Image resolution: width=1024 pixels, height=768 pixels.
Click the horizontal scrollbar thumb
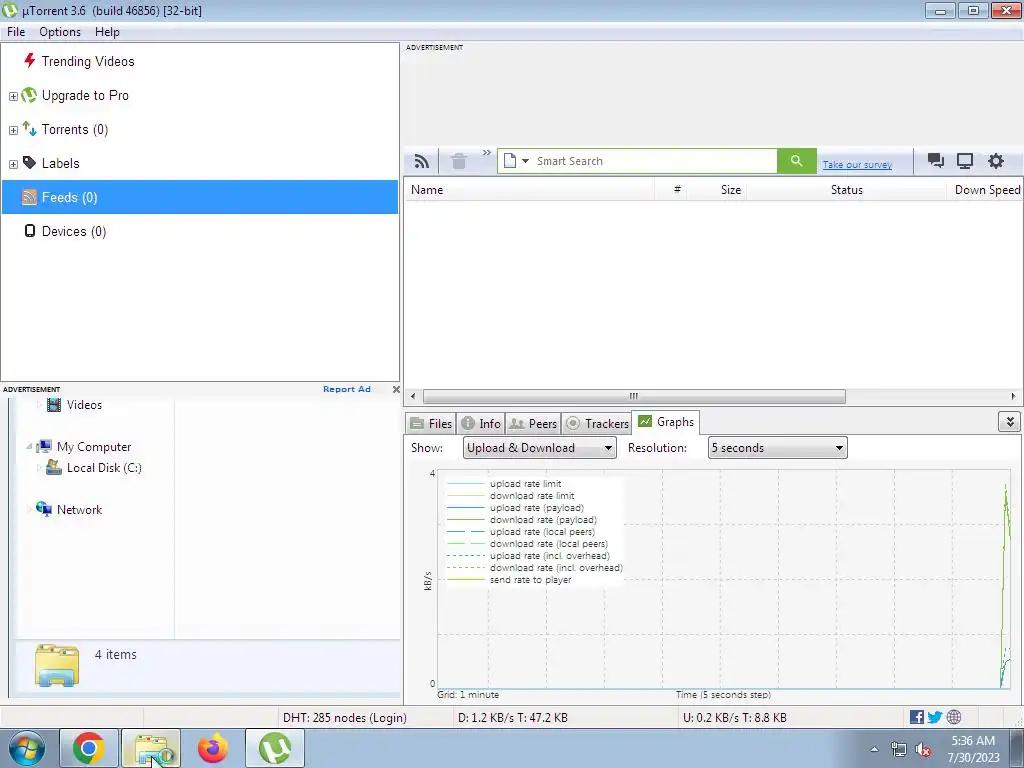click(x=634, y=396)
